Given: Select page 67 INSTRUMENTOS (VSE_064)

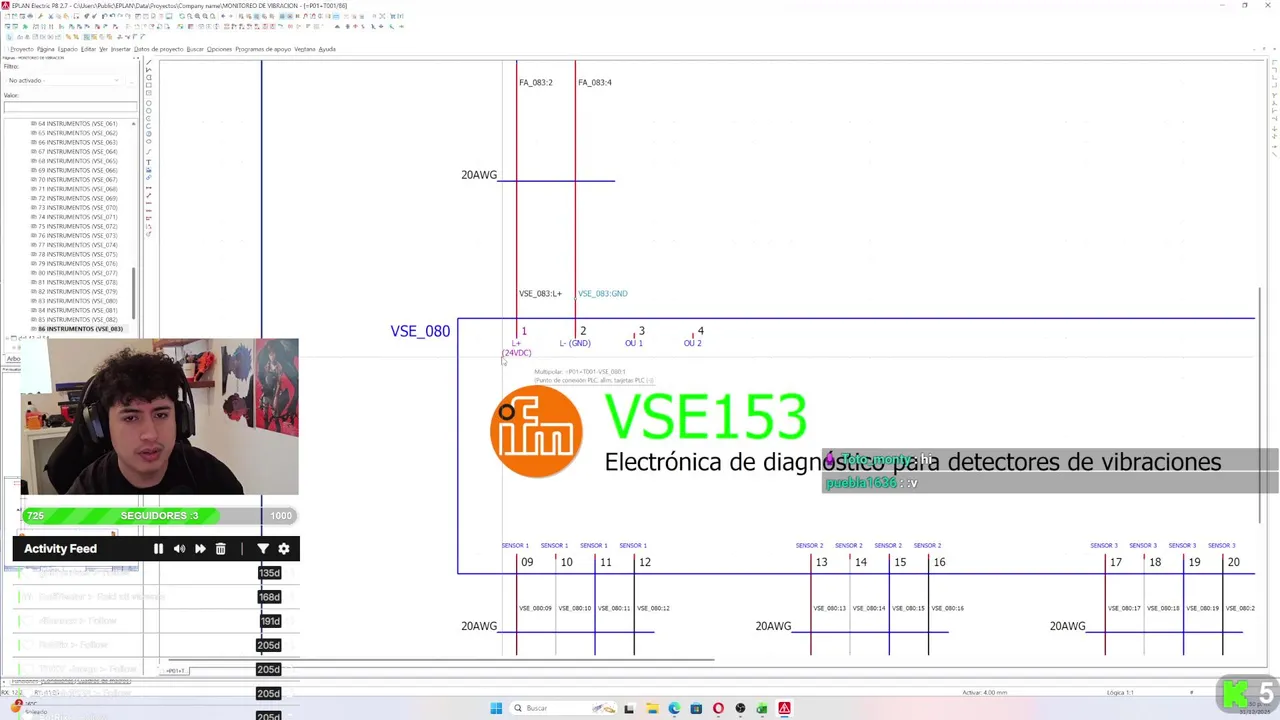Looking at the screenshot, I should tap(77, 152).
